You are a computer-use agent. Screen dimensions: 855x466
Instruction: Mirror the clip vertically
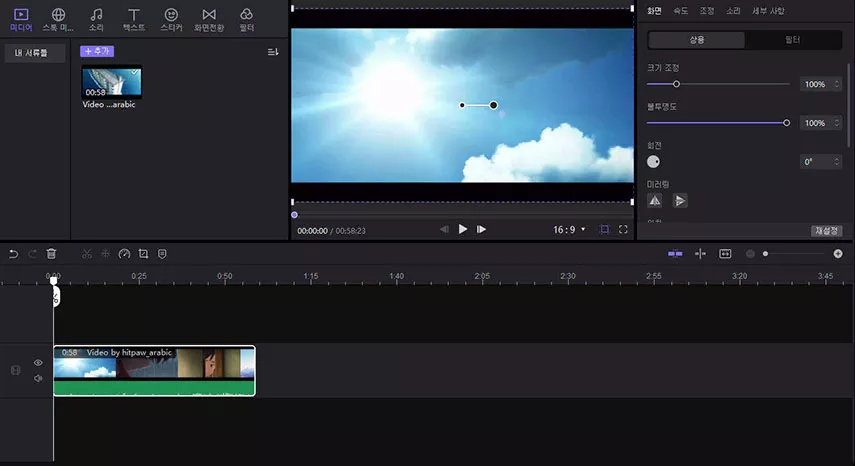pyautogui.click(x=679, y=201)
